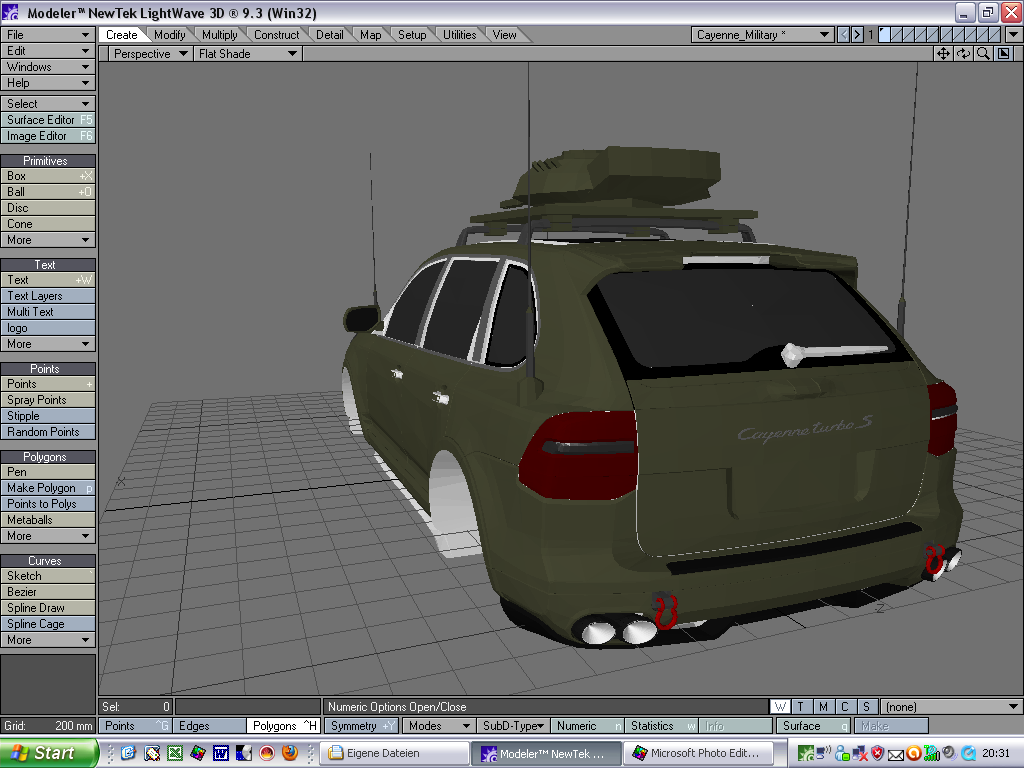Click the Windows Start button
Viewport: 1024px width, 768px height.
click(x=48, y=753)
